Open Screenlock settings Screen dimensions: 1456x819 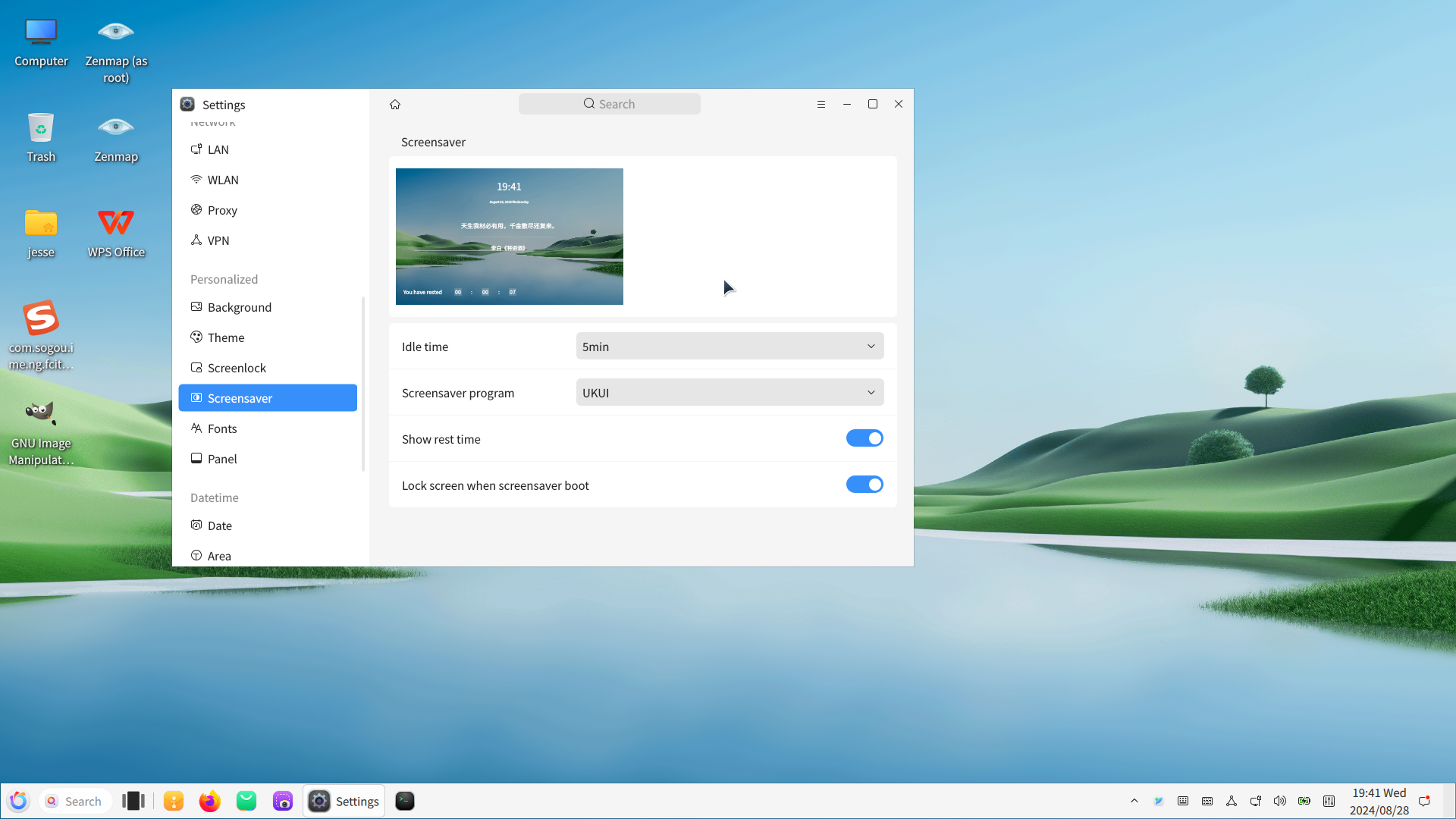[x=268, y=369]
